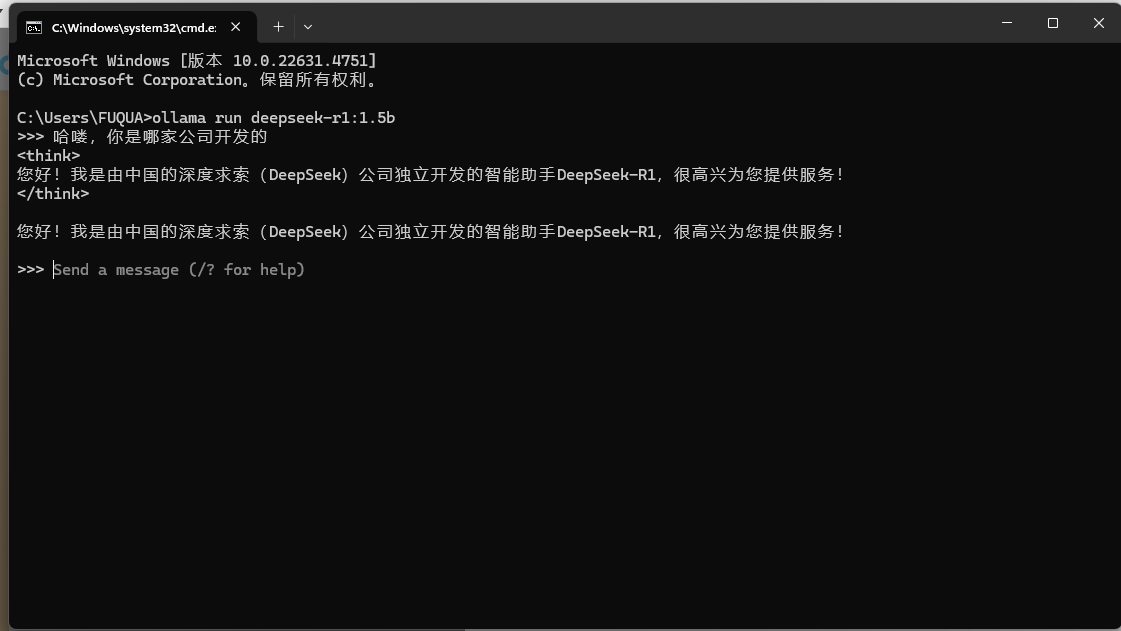Click the opening <think> tag line

coord(49,156)
